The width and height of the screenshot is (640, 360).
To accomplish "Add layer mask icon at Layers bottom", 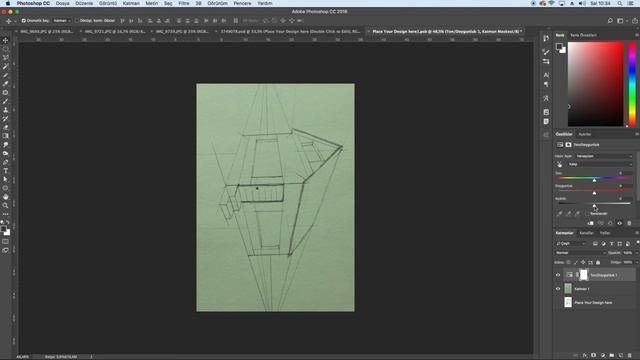I will click(593, 356).
